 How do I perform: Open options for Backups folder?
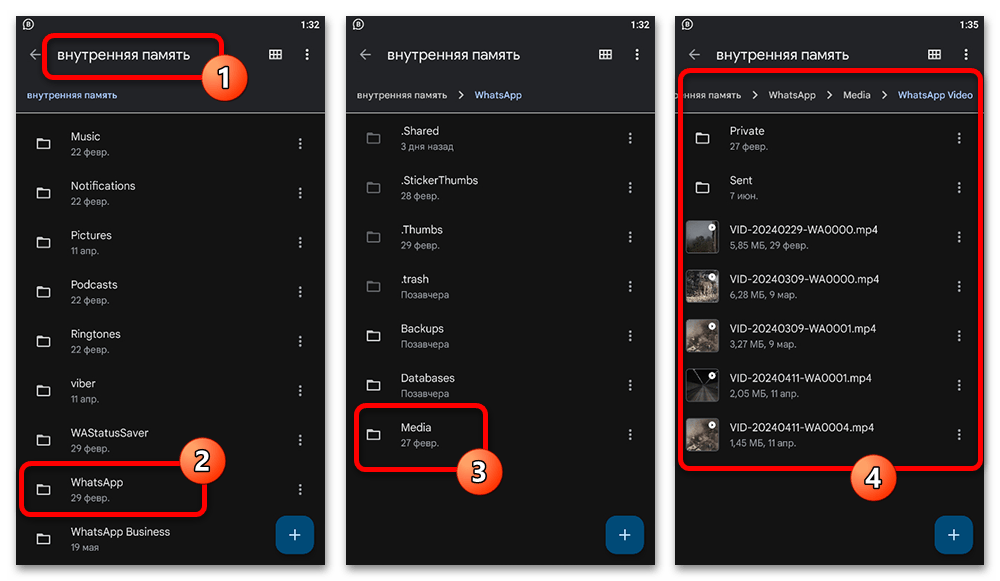[x=630, y=335]
